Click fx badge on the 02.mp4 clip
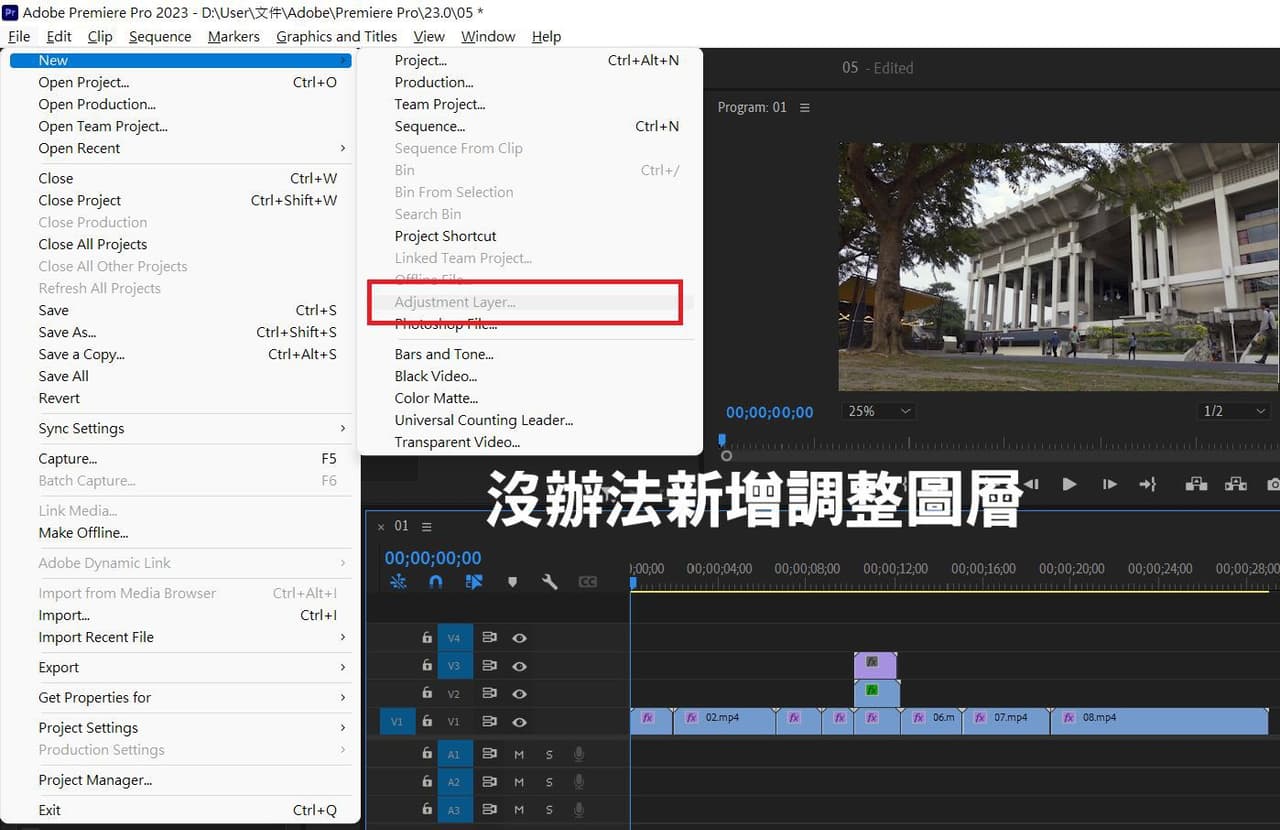1280x830 pixels. point(691,718)
